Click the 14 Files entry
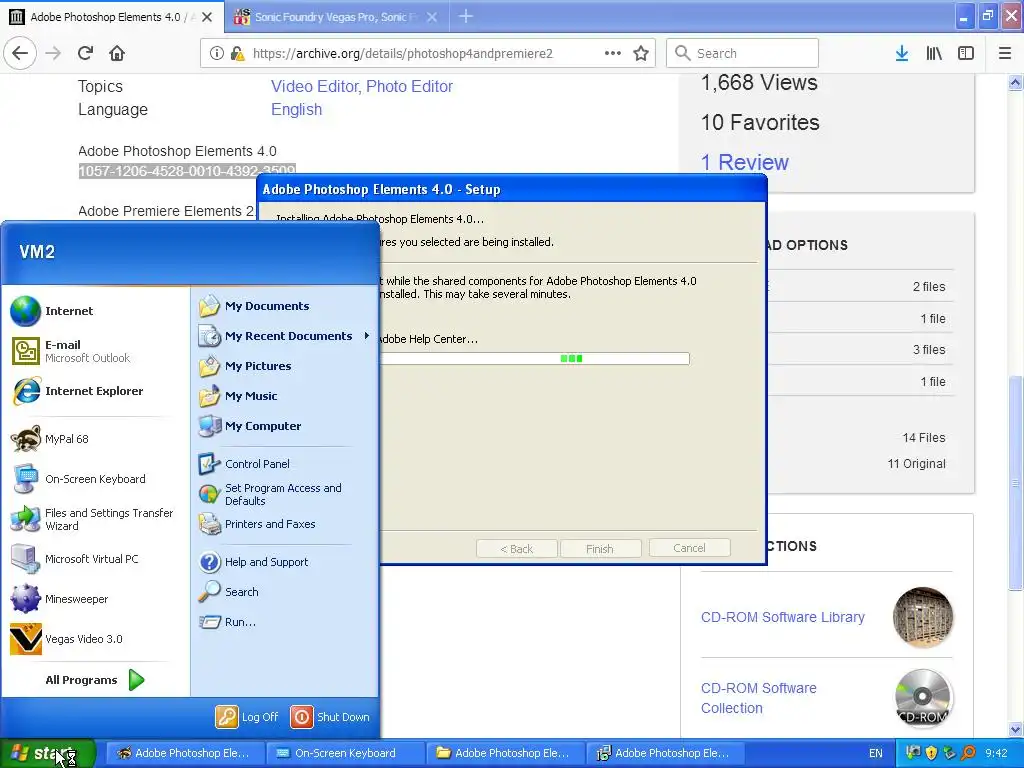This screenshot has width=1024, height=768. tap(923, 438)
